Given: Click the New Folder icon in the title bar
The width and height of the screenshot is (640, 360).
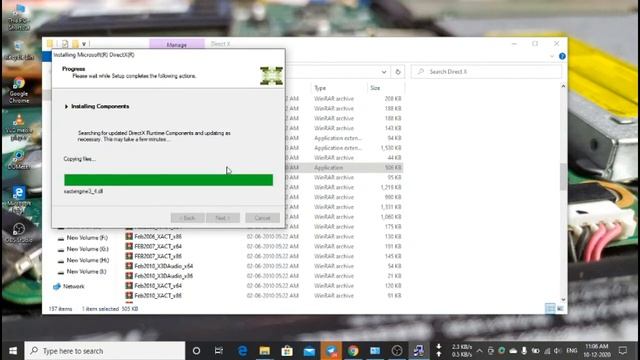Looking at the screenshot, I should pos(75,44).
